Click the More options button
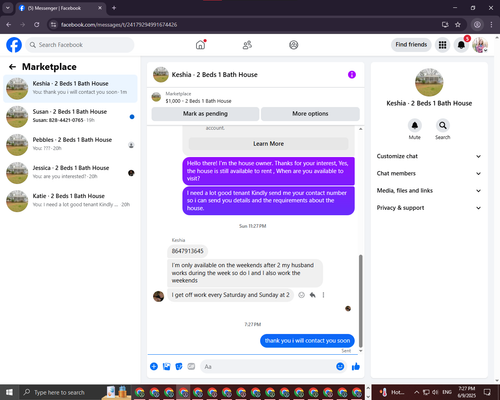500x400 pixels. click(310, 114)
